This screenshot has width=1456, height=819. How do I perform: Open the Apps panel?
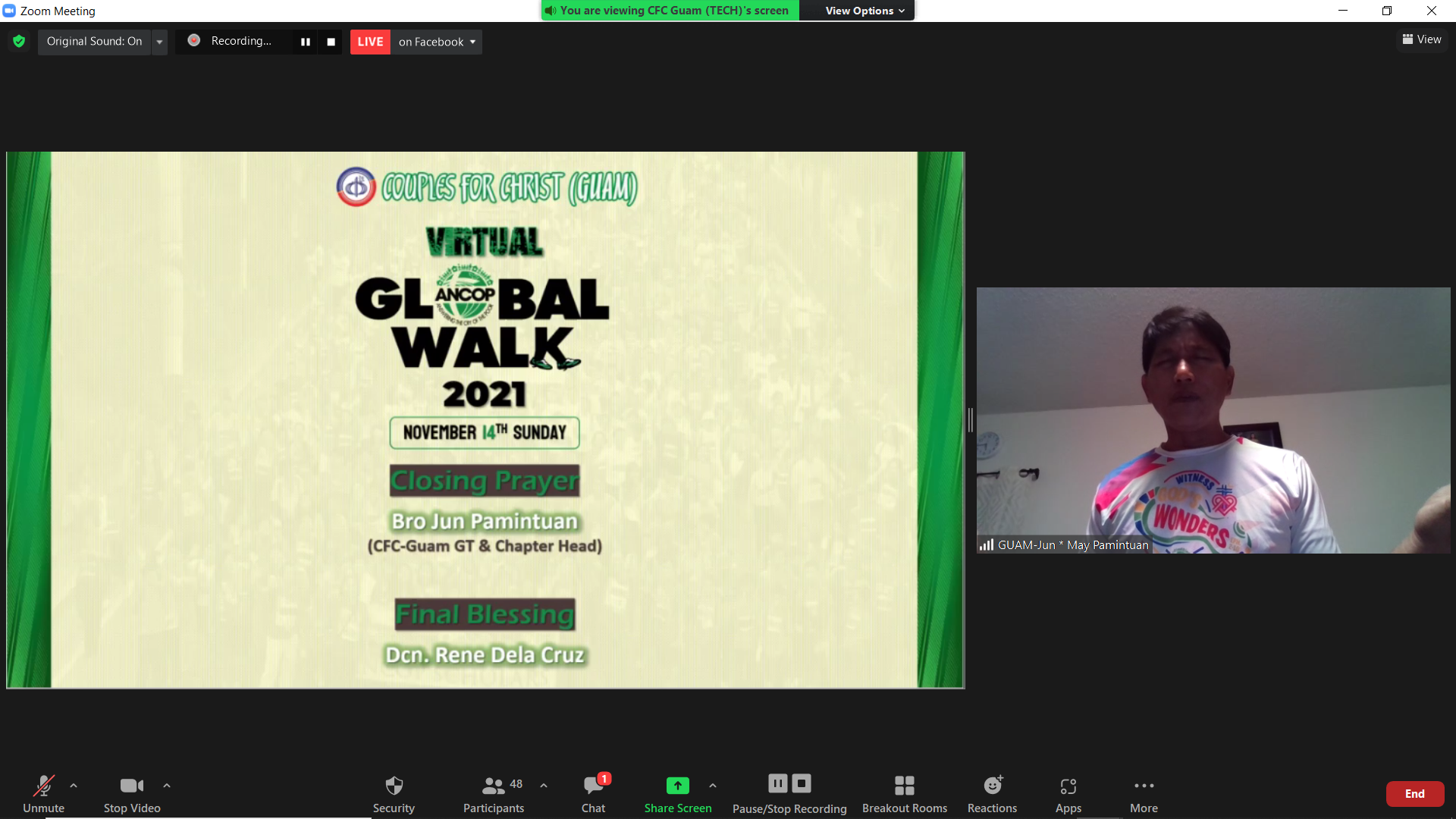(x=1068, y=793)
